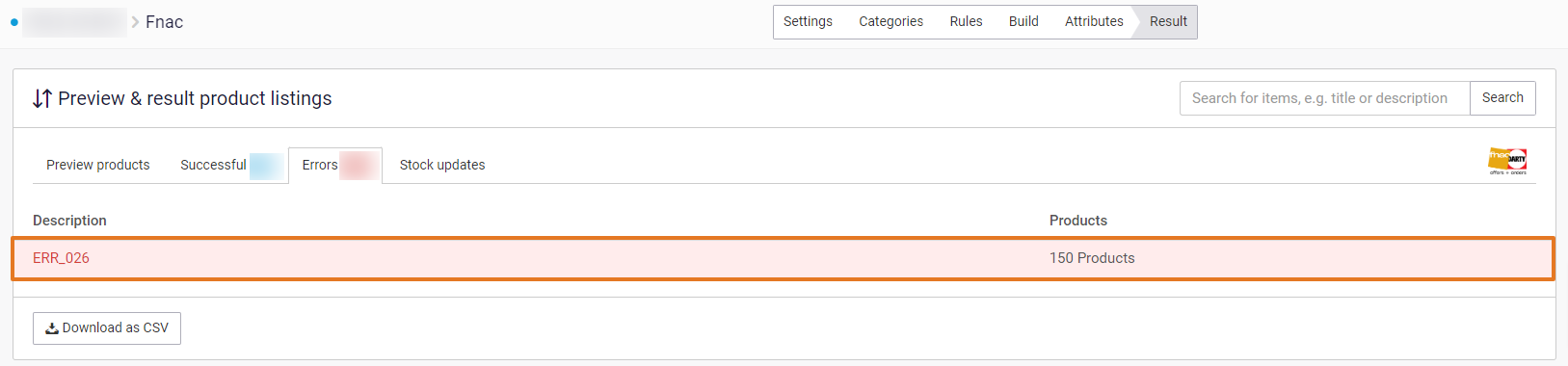1568x366 pixels.
Task: Click the red error count badge
Action: (358, 166)
